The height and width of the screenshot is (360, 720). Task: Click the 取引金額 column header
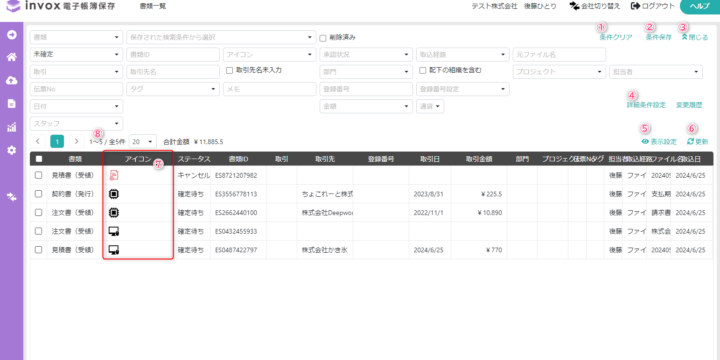click(478, 159)
